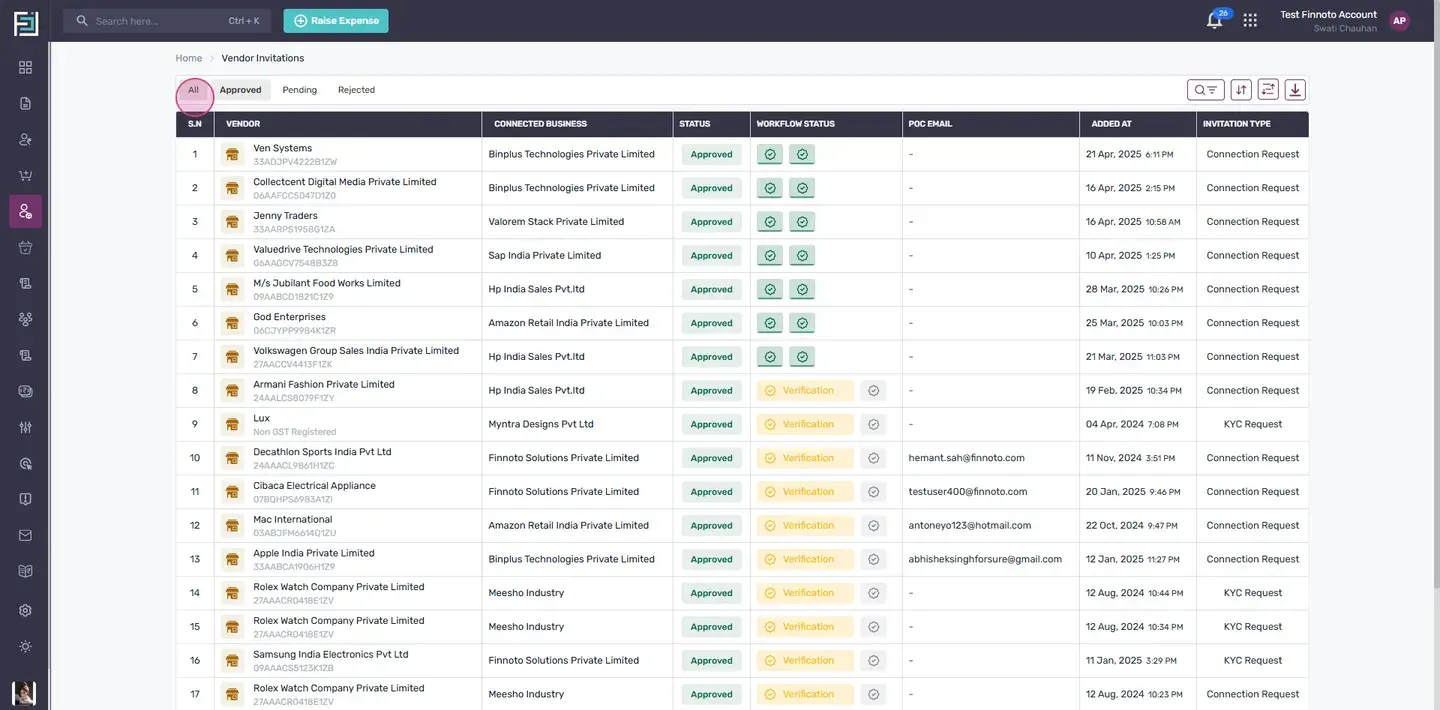Screen dimensions: 1440x710
Task: Open the column configuration swap icon
Action: 1268,90
